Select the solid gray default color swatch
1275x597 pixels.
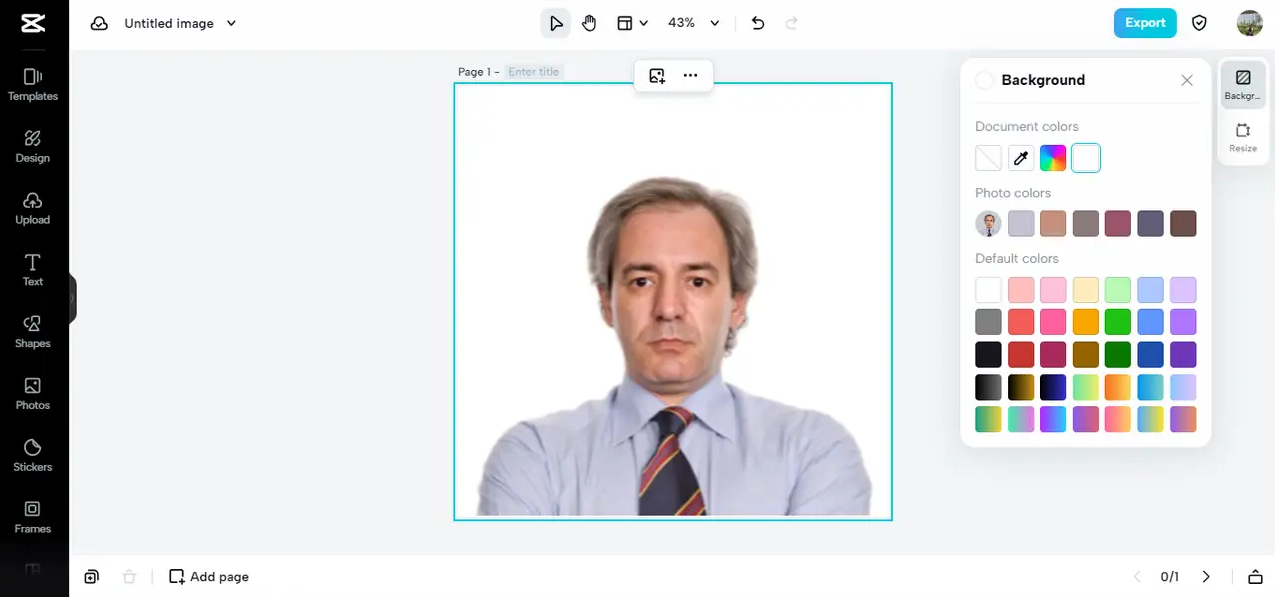(988, 322)
